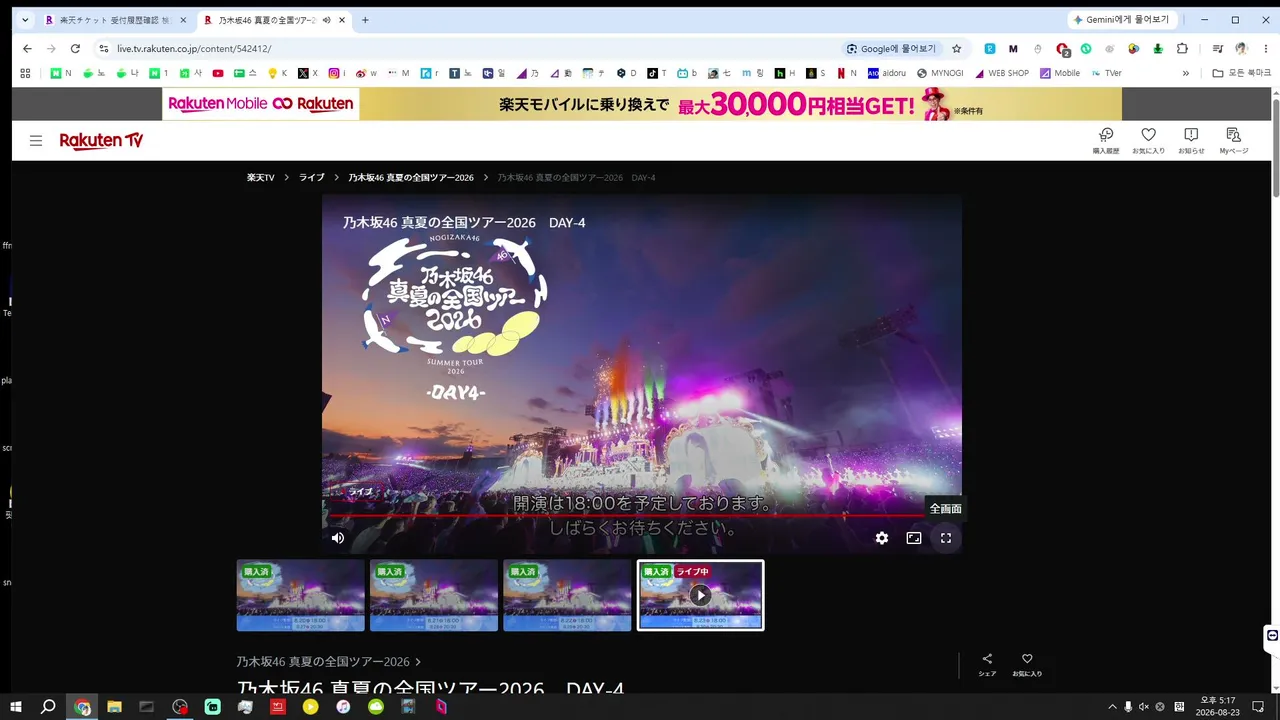Open WEB SHOP bookmark

(x=1000, y=73)
